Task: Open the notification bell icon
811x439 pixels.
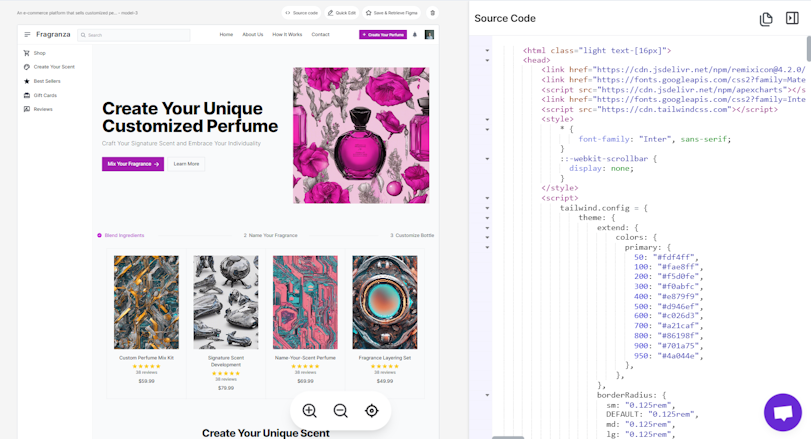Action: (415, 35)
